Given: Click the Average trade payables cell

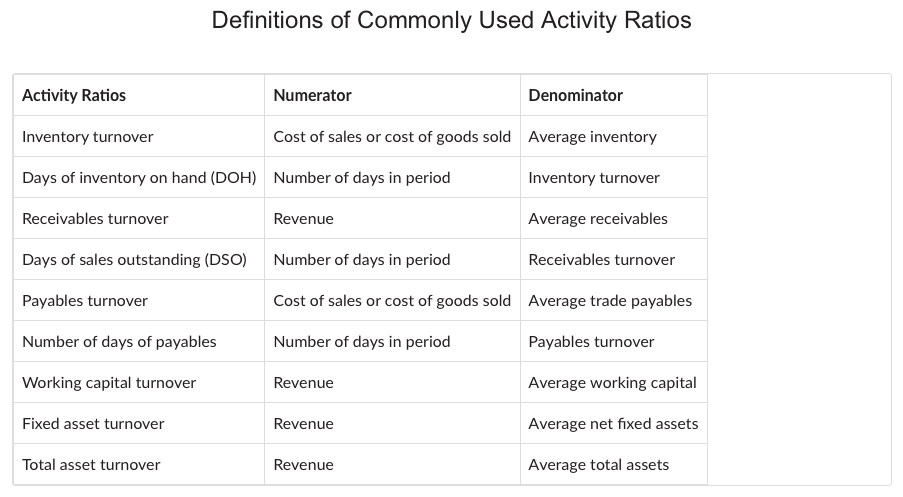Looking at the screenshot, I should tap(610, 301).
